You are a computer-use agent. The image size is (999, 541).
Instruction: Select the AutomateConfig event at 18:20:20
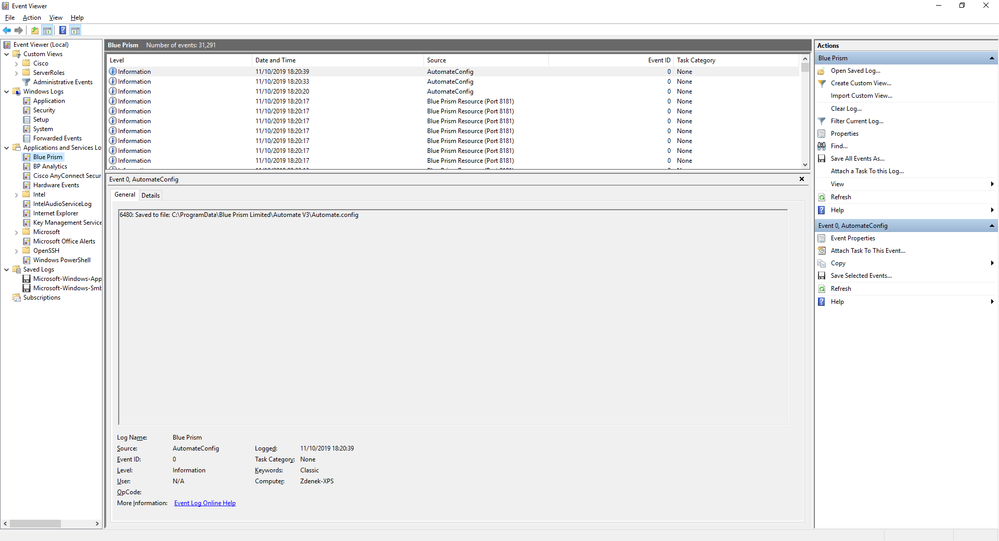pyautogui.click(x=453, y=92)
